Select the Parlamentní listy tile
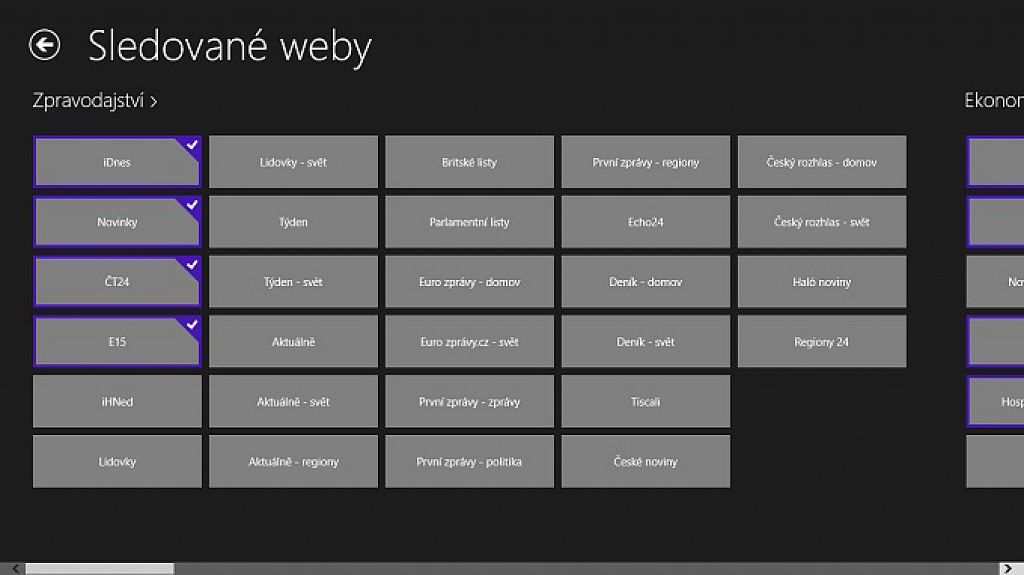 (470, 222)
